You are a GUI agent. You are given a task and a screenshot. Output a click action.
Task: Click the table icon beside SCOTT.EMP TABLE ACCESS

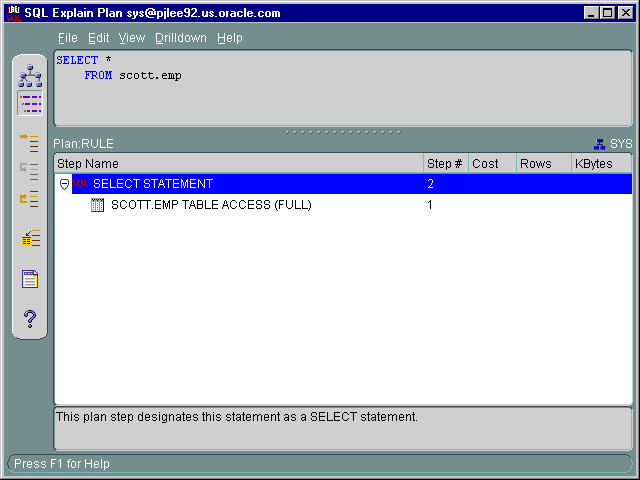pos(98,205)
